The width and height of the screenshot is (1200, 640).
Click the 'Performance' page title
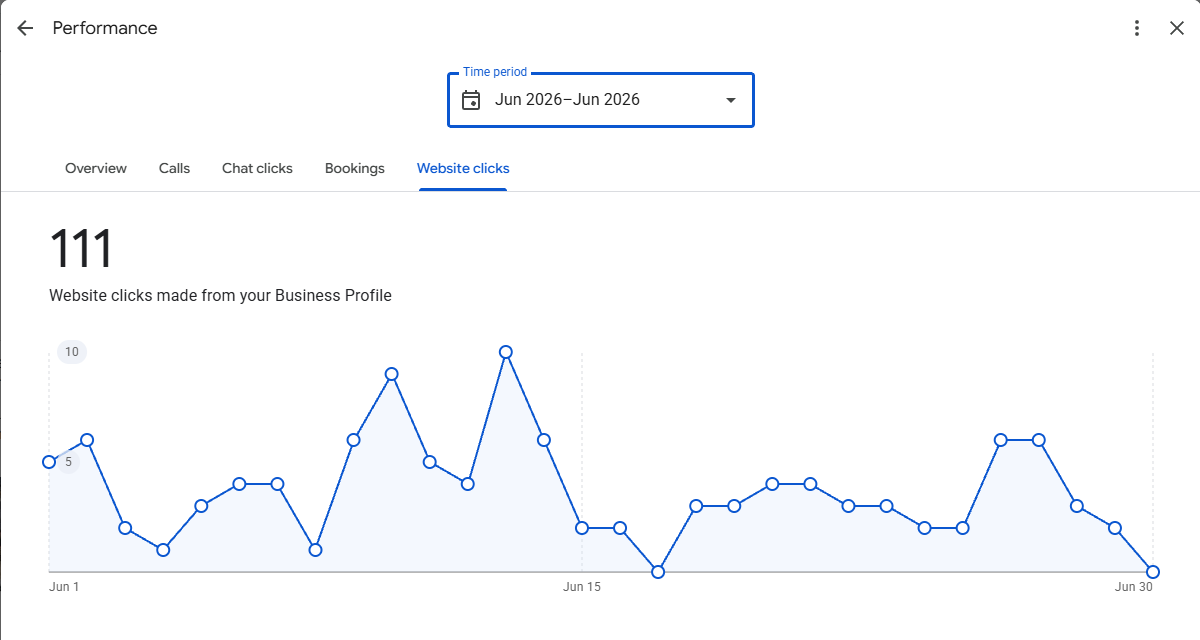(x=105, y=28)
